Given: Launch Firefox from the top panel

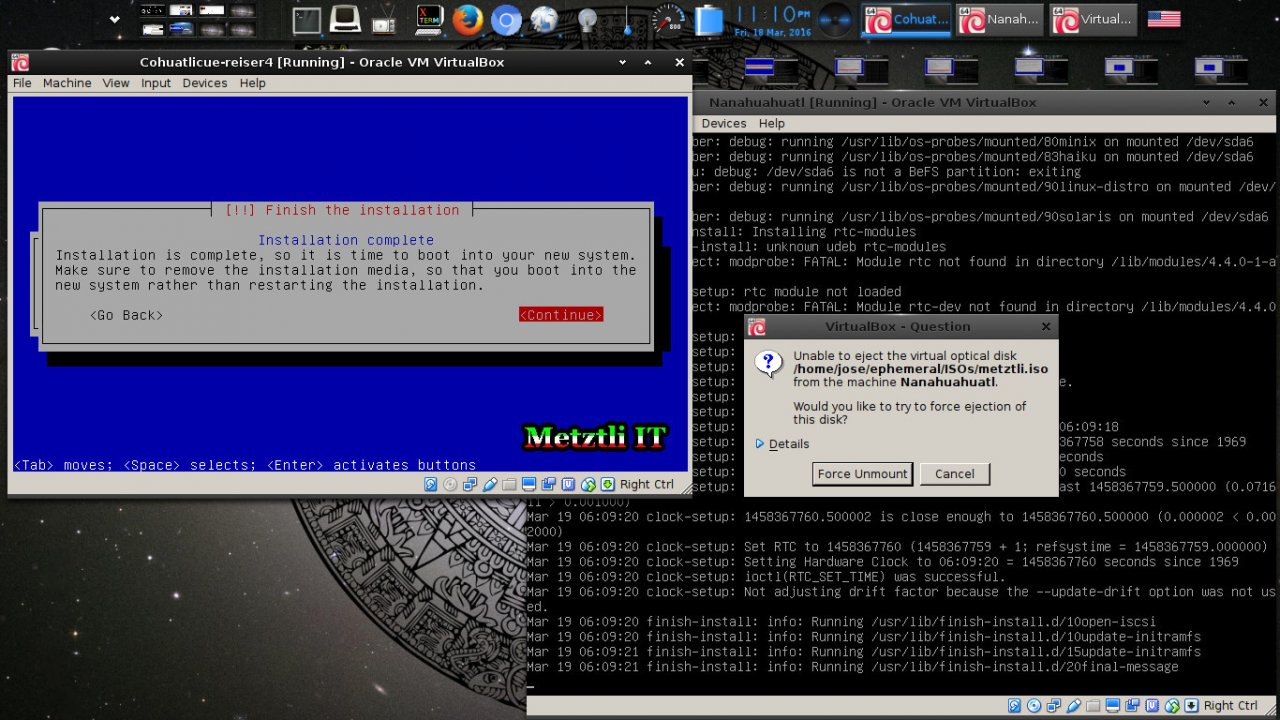Looking at the screenshot, I should pyautogui.click(x=468, y=20).
